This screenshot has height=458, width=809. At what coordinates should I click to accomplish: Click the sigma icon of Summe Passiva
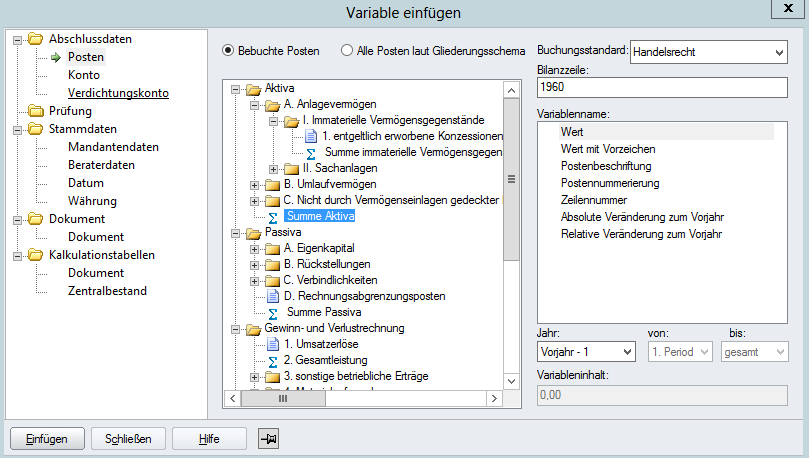tap(273, 314)
